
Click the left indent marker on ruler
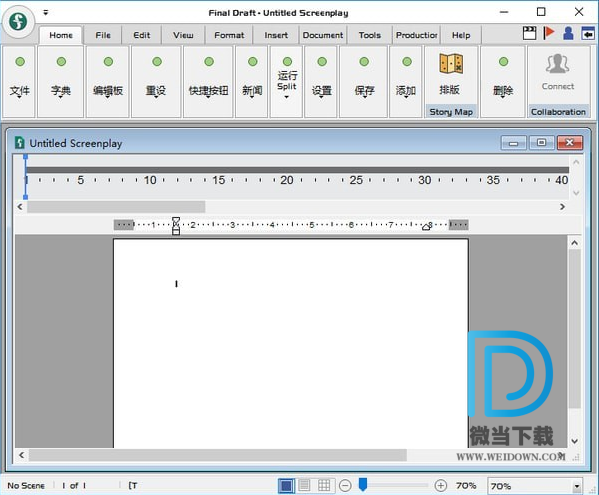pyautogui.click(x=176, y=225)
